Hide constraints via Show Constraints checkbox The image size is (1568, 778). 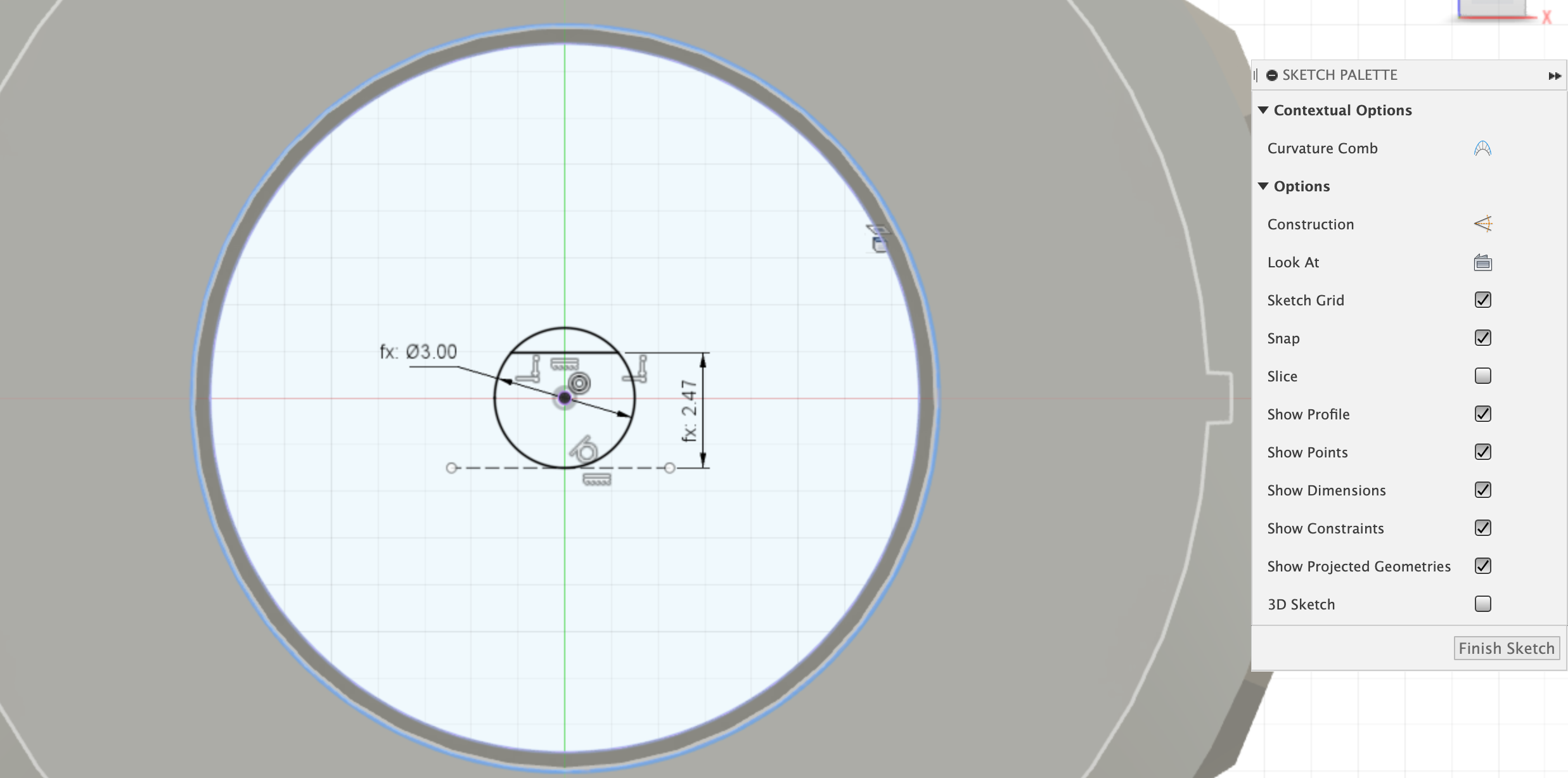(x=1483, y=528)
